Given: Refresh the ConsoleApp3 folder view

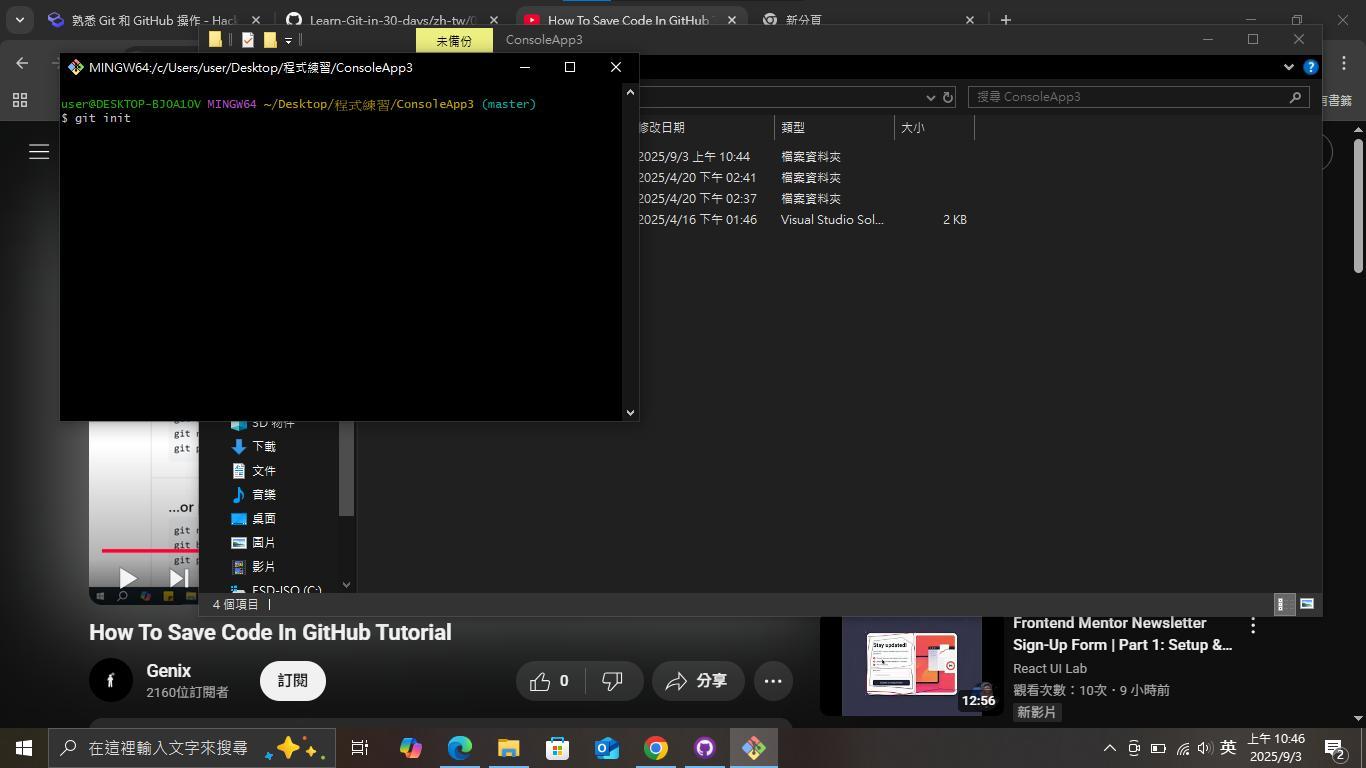Looking at the screenshot, I should coord(947,97).
